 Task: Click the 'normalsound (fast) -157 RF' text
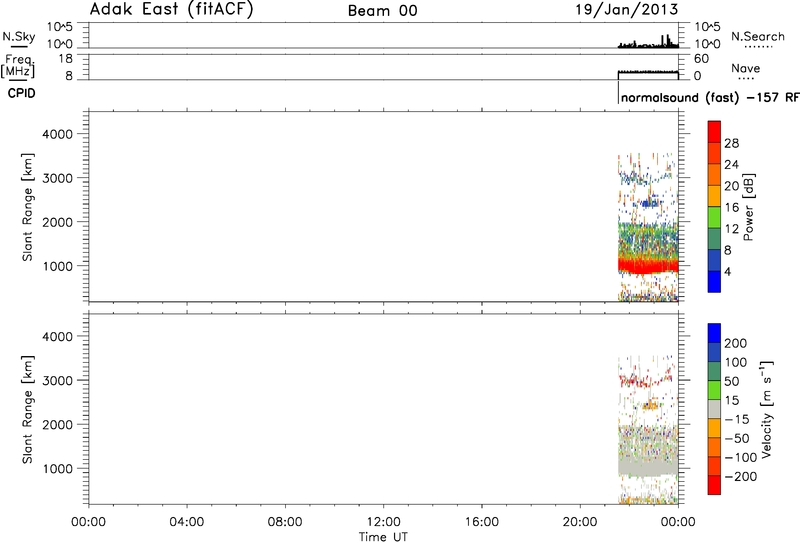coord(710,97)
